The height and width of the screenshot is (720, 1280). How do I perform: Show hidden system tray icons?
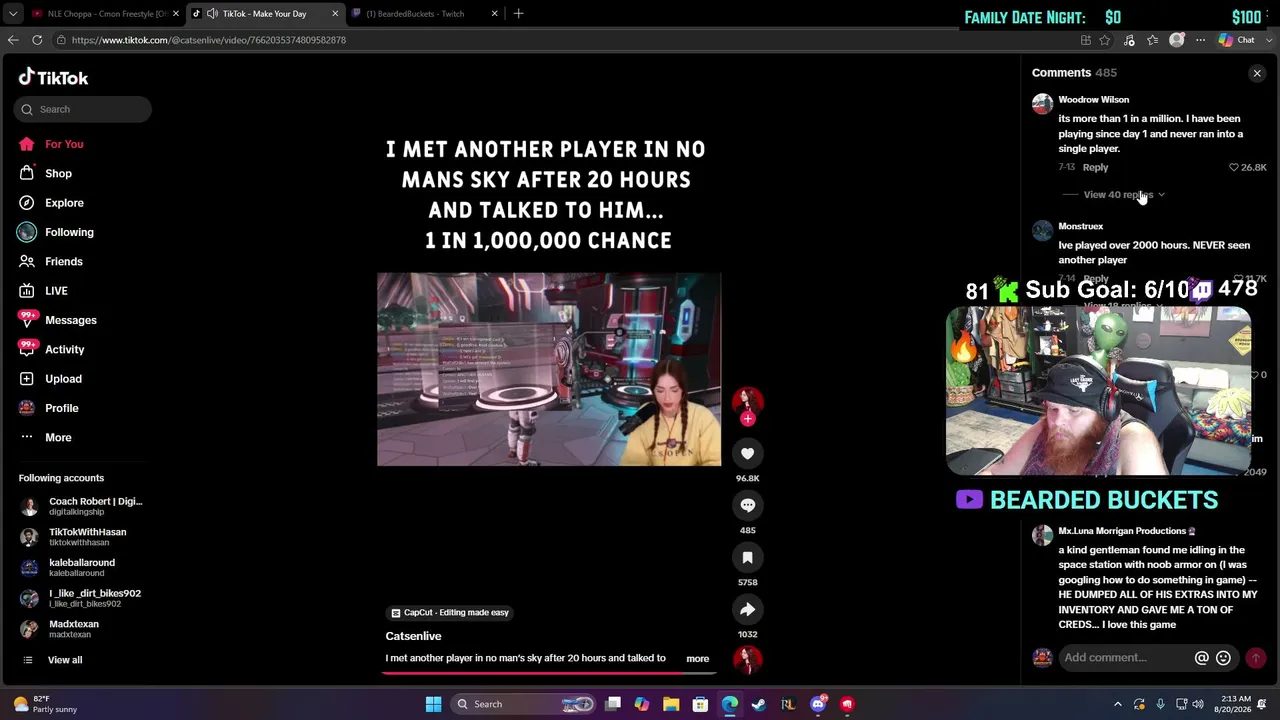1118,704
